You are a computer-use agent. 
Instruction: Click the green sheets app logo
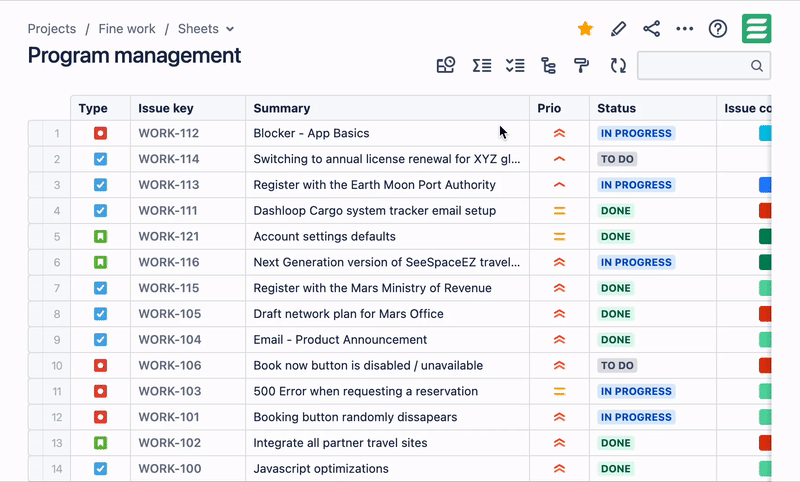click(756, 29)
